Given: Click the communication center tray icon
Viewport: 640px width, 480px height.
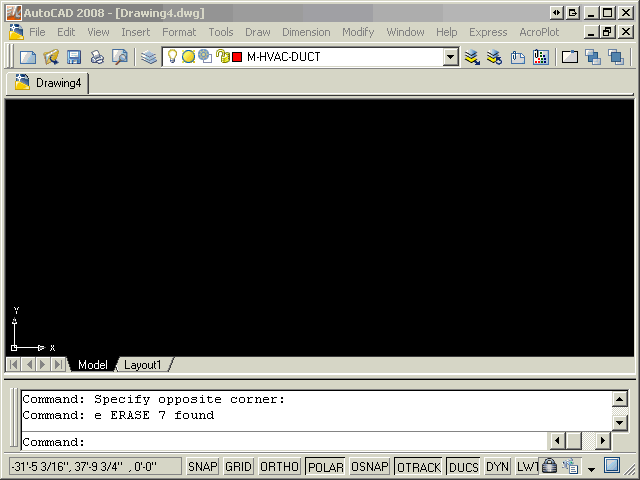Looking at the screenshot, I should pyautogui.click(x=570, y=466).
